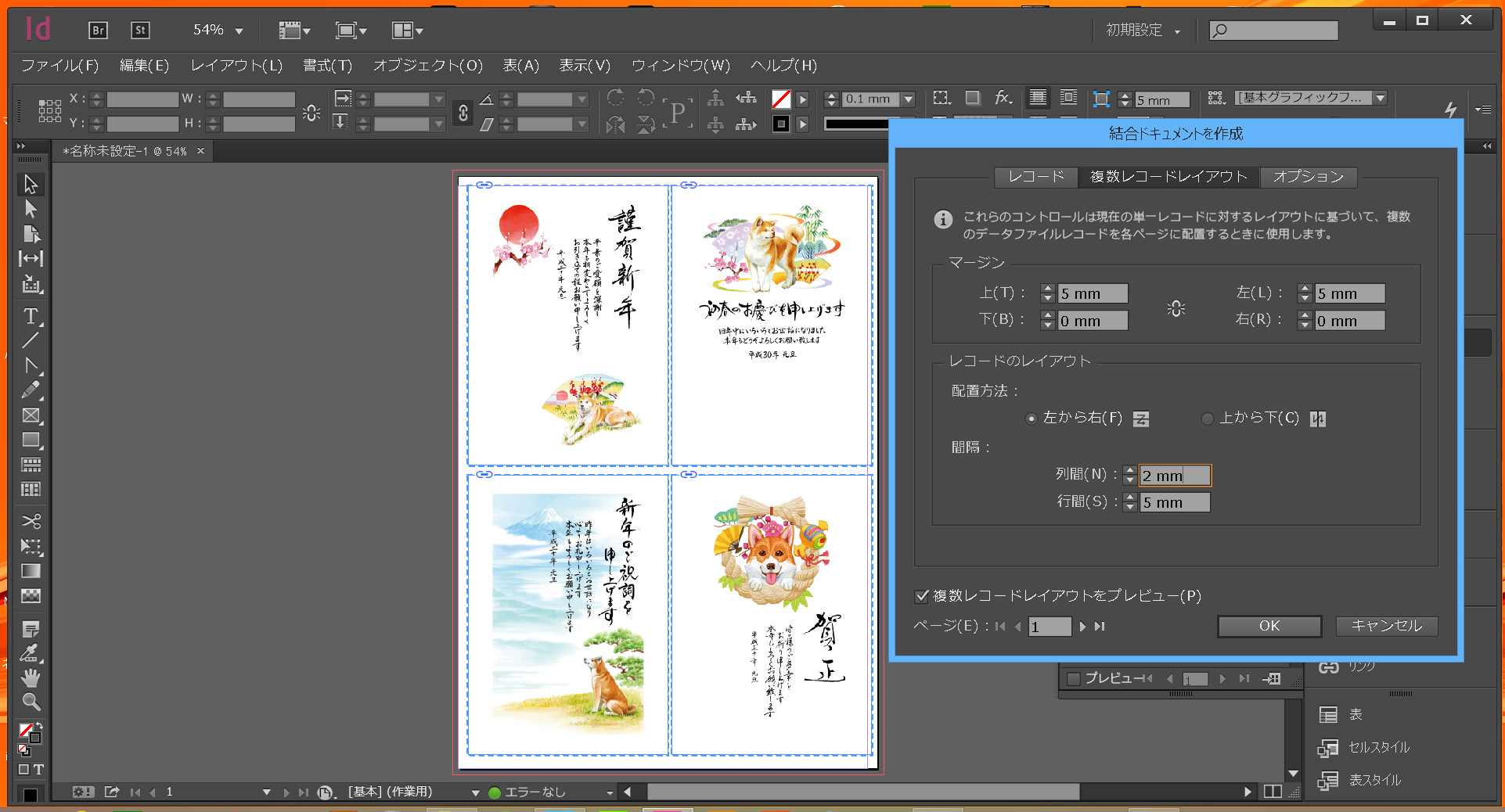Viewport: 1505px width, 812px height.
Task: Click the 上(T) margin 5 mm field
Action: click(x=1093, y=293)
